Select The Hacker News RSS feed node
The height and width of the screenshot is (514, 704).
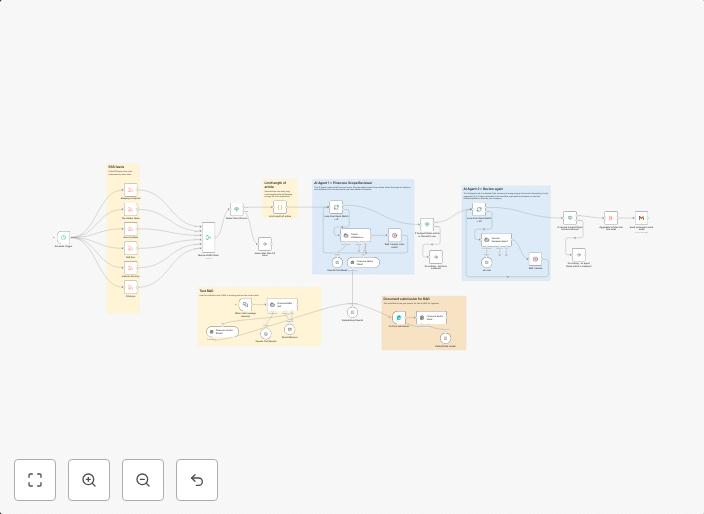click(x=131, y=210)
